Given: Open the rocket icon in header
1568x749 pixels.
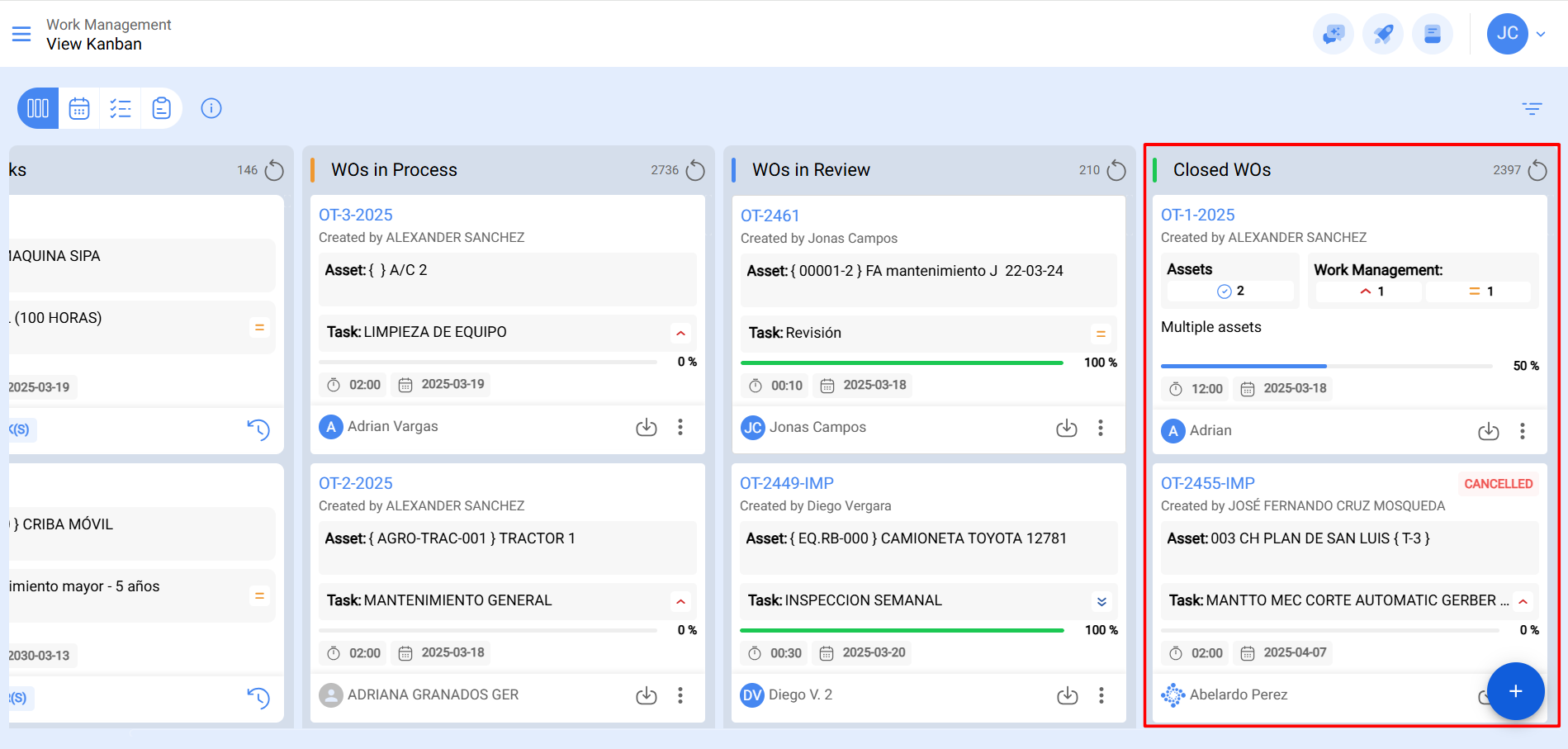Looking at the screenshot, I should point(1383,34).
